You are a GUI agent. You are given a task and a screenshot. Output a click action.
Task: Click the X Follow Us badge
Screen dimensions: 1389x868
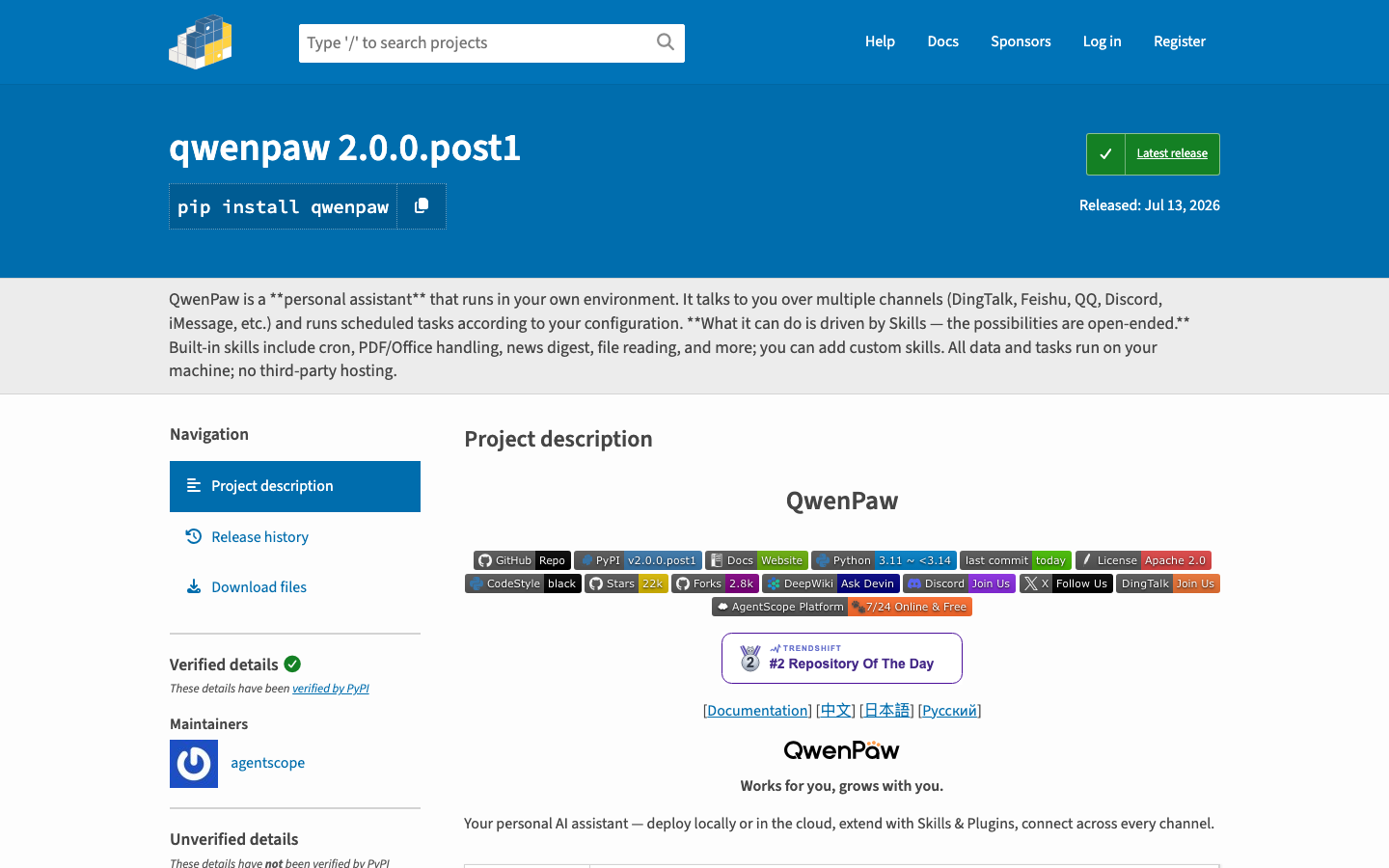tap(1066, 583)
